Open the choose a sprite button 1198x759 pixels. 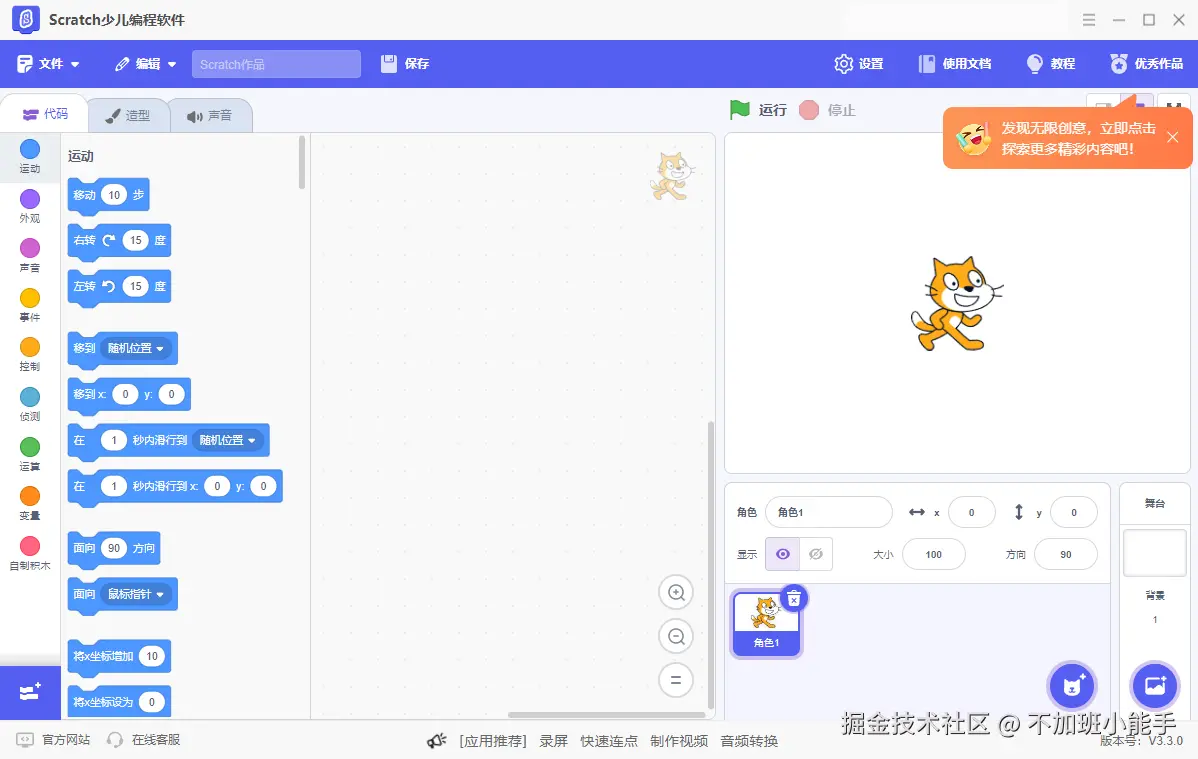click(1072, 686)
